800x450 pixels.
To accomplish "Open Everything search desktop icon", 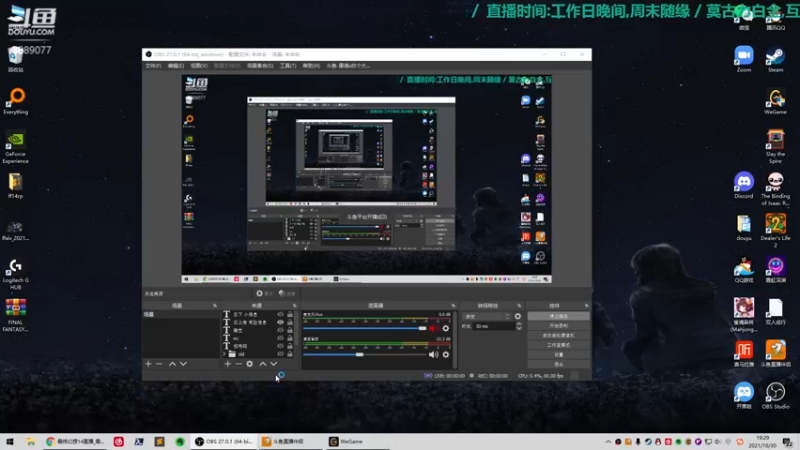I will [16, 101].
